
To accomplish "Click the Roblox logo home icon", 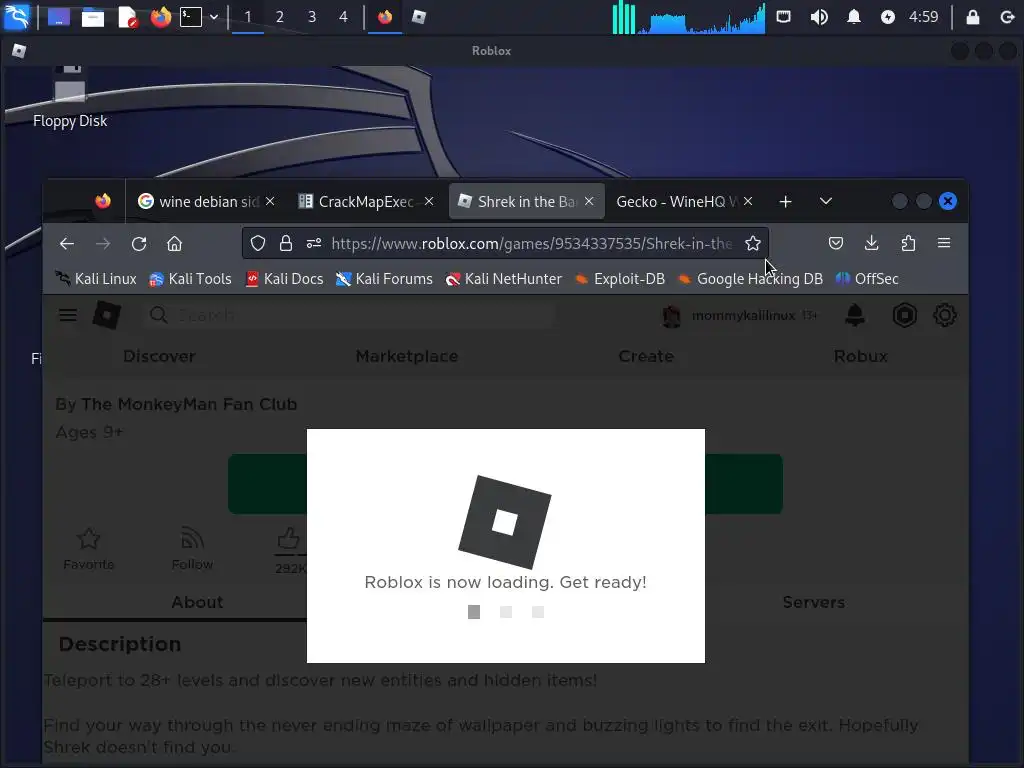I will (106, 315).
